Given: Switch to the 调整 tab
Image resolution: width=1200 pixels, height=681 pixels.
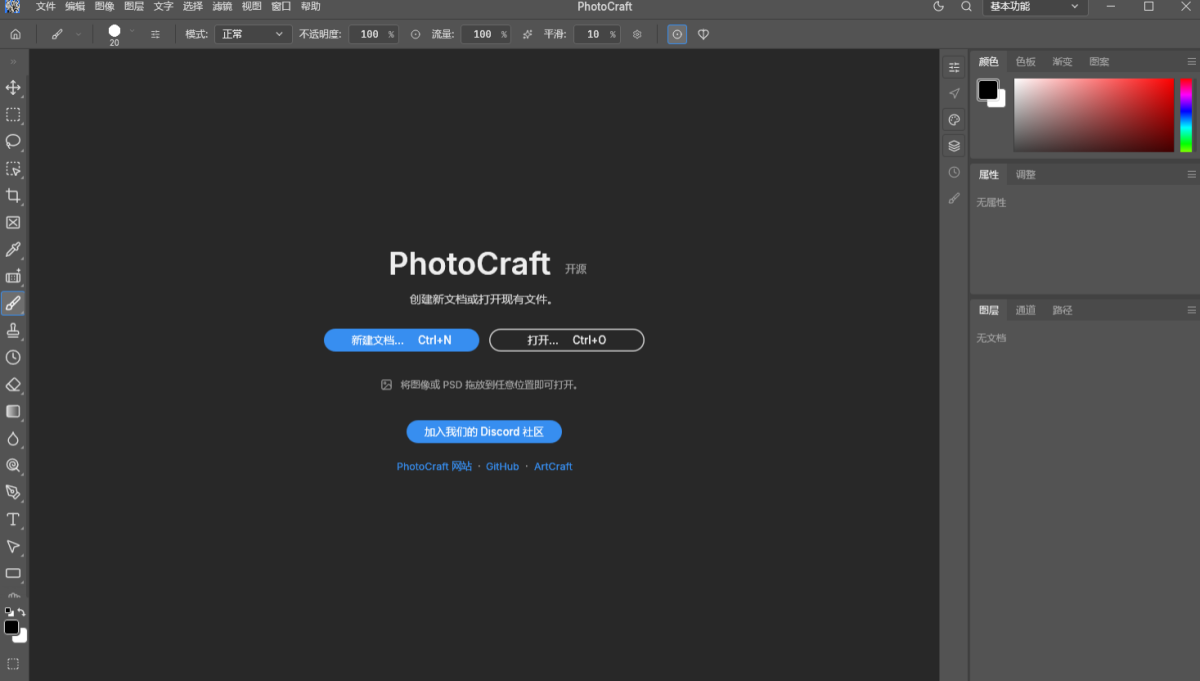Looking at the screenshot, I should (x=1026, y=174).
